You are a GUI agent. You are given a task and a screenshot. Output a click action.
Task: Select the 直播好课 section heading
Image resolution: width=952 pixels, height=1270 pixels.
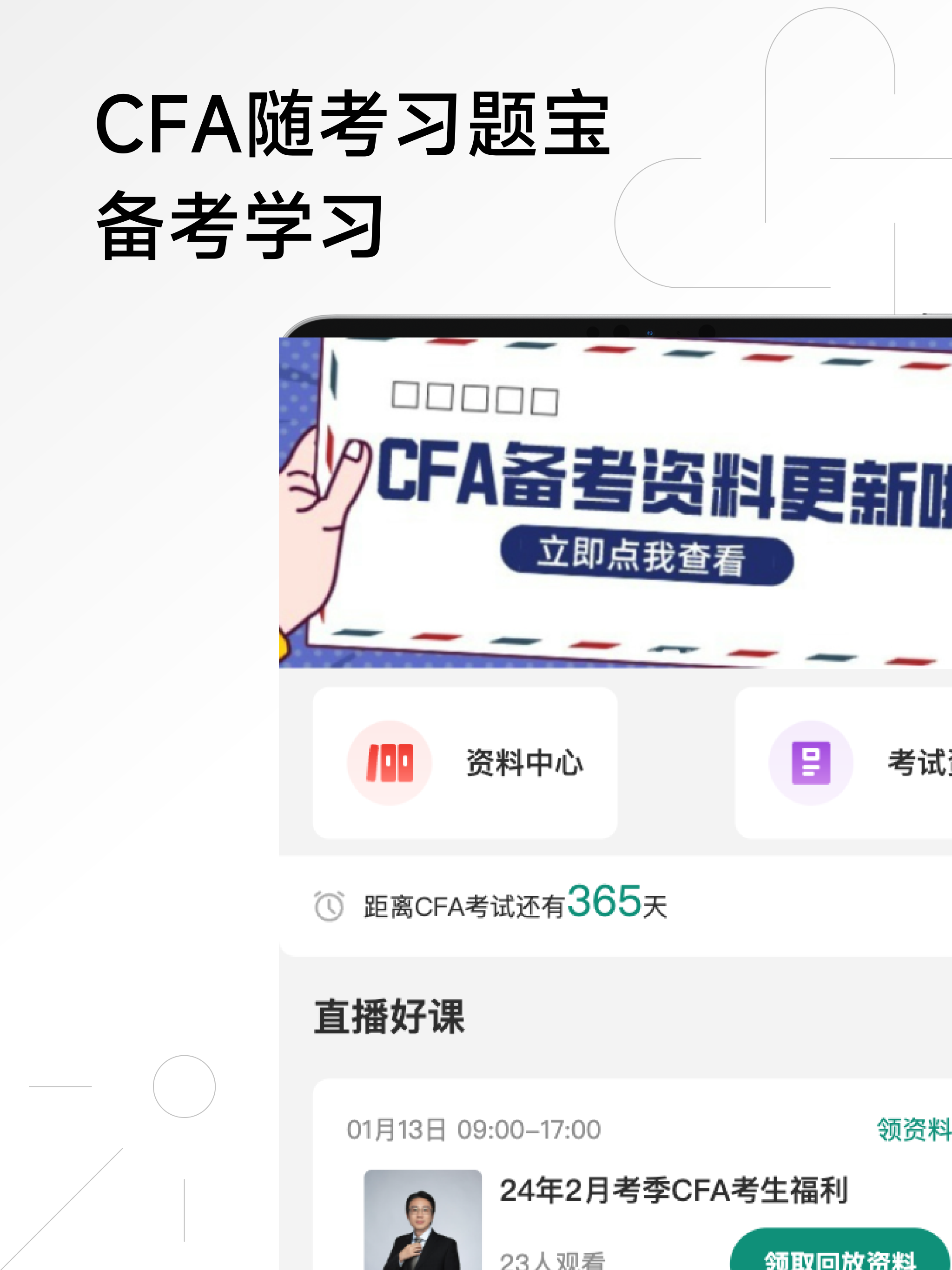(x=389, y=1016)
